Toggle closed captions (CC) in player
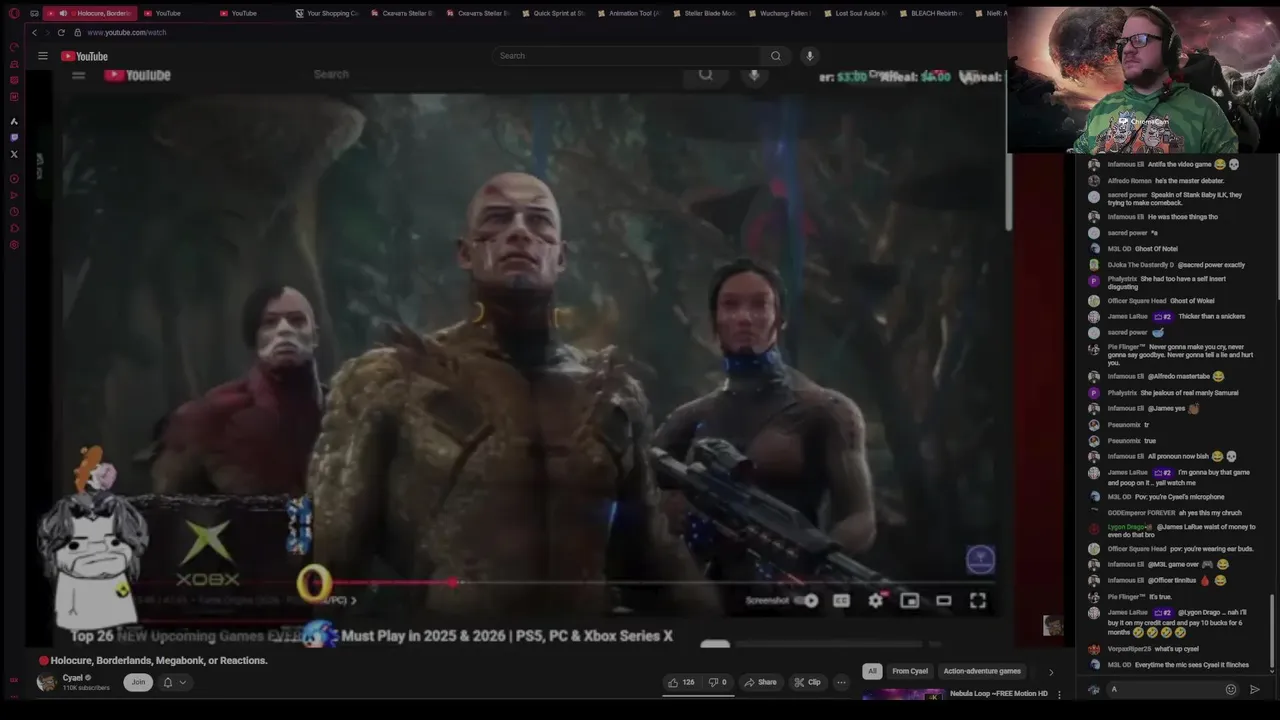The image size is (1280, 720). (x=842, y=601)
